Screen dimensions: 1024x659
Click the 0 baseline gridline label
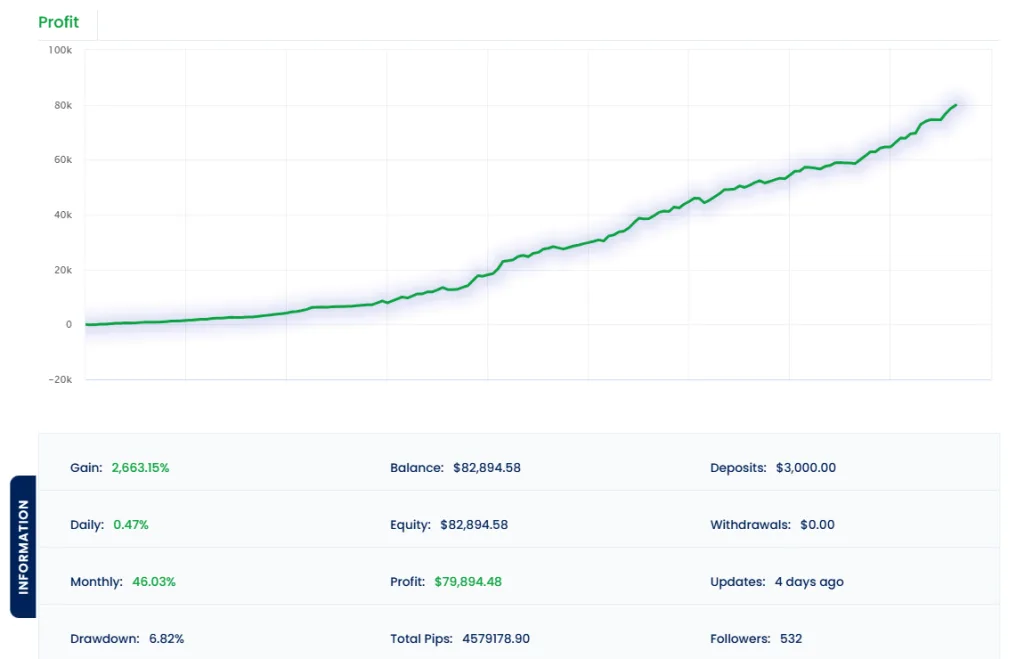point(70,324)
